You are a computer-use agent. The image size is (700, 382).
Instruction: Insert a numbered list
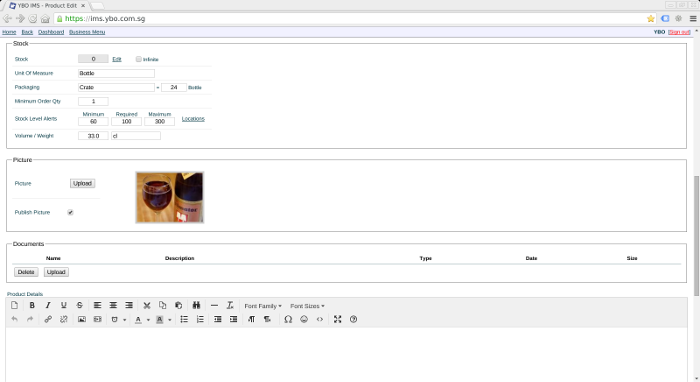point(200,319)
